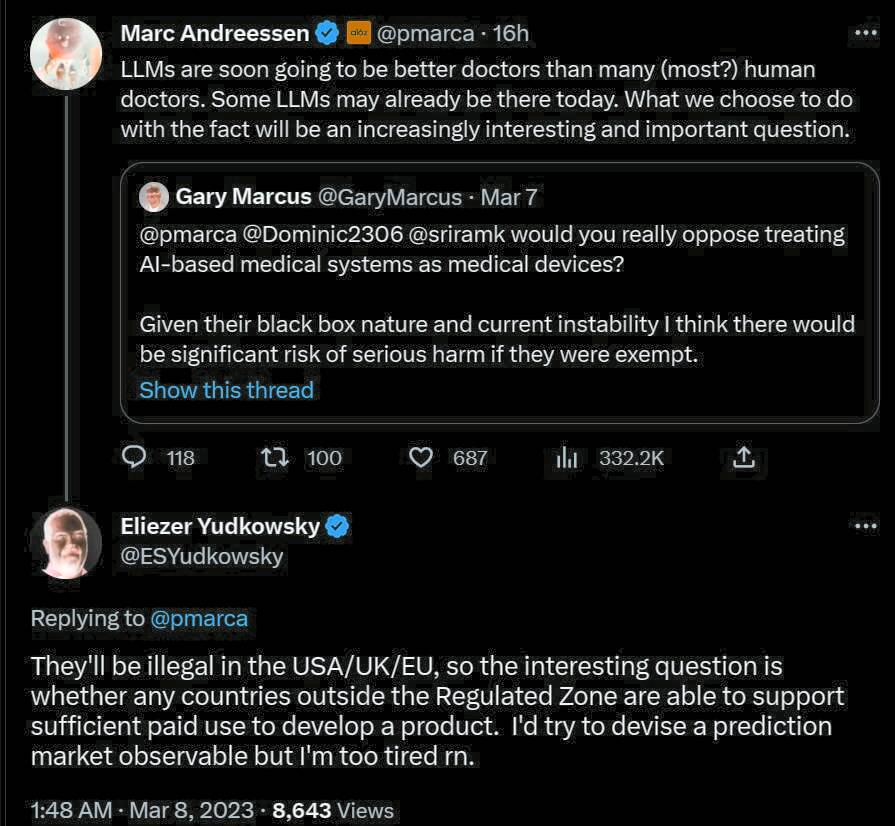
Task: Open more options menu on Marc's tweet
Action: pyautogui.click(x=863, y=33)
